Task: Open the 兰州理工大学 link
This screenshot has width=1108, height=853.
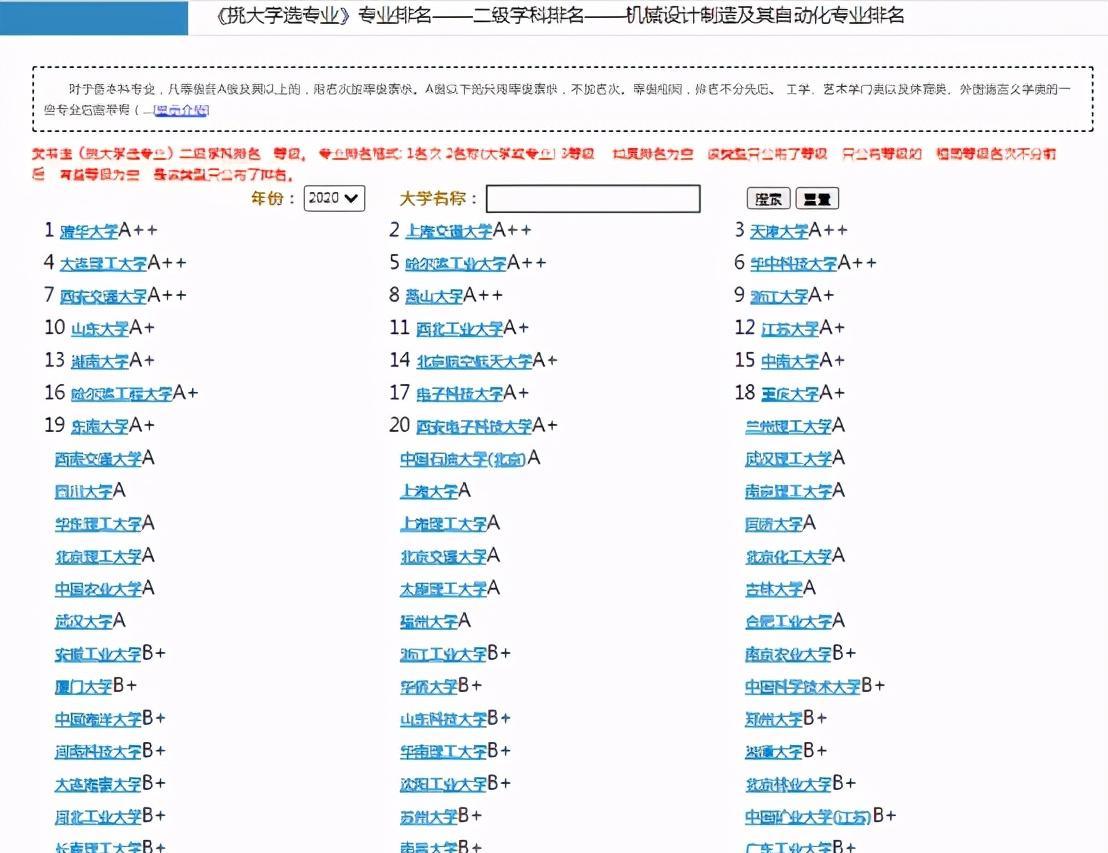Action: (x=789, y=426)
